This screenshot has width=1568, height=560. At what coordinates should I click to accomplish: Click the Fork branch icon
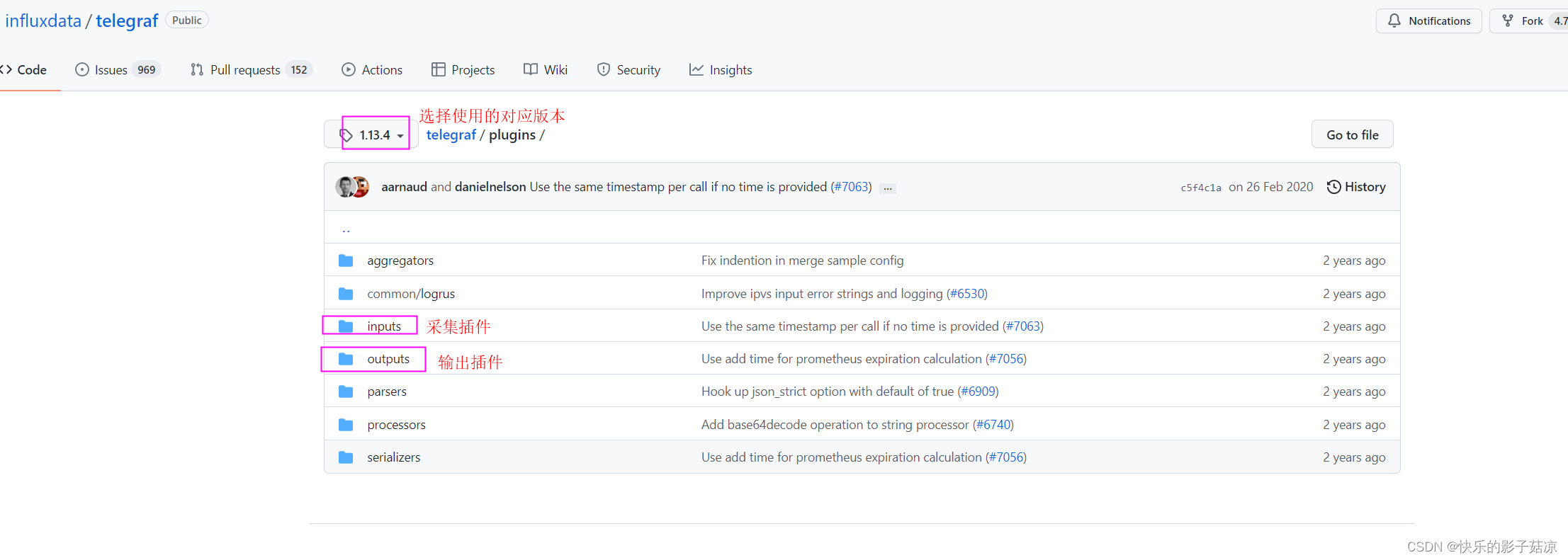pos(1508,21)
